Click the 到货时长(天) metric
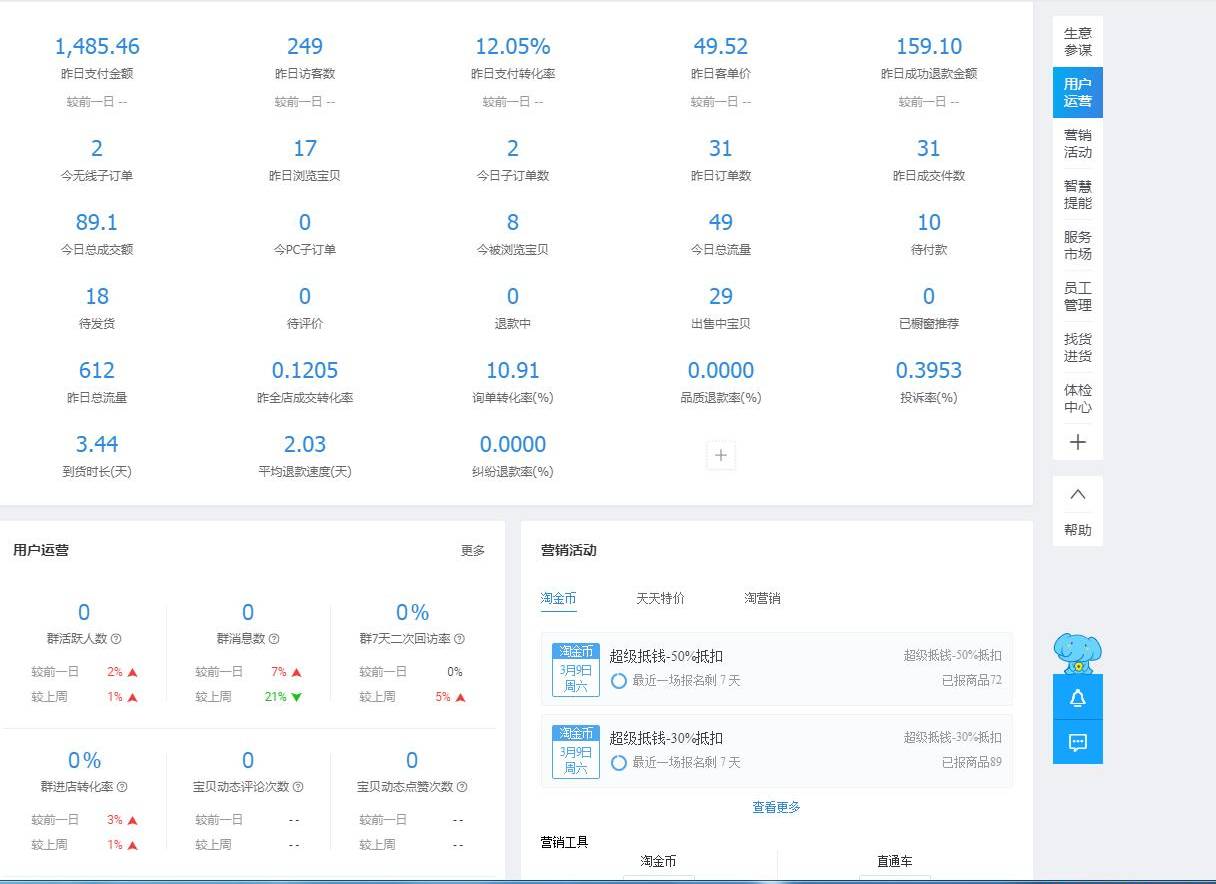The image size is (1216, 884). tap(97, 456)
